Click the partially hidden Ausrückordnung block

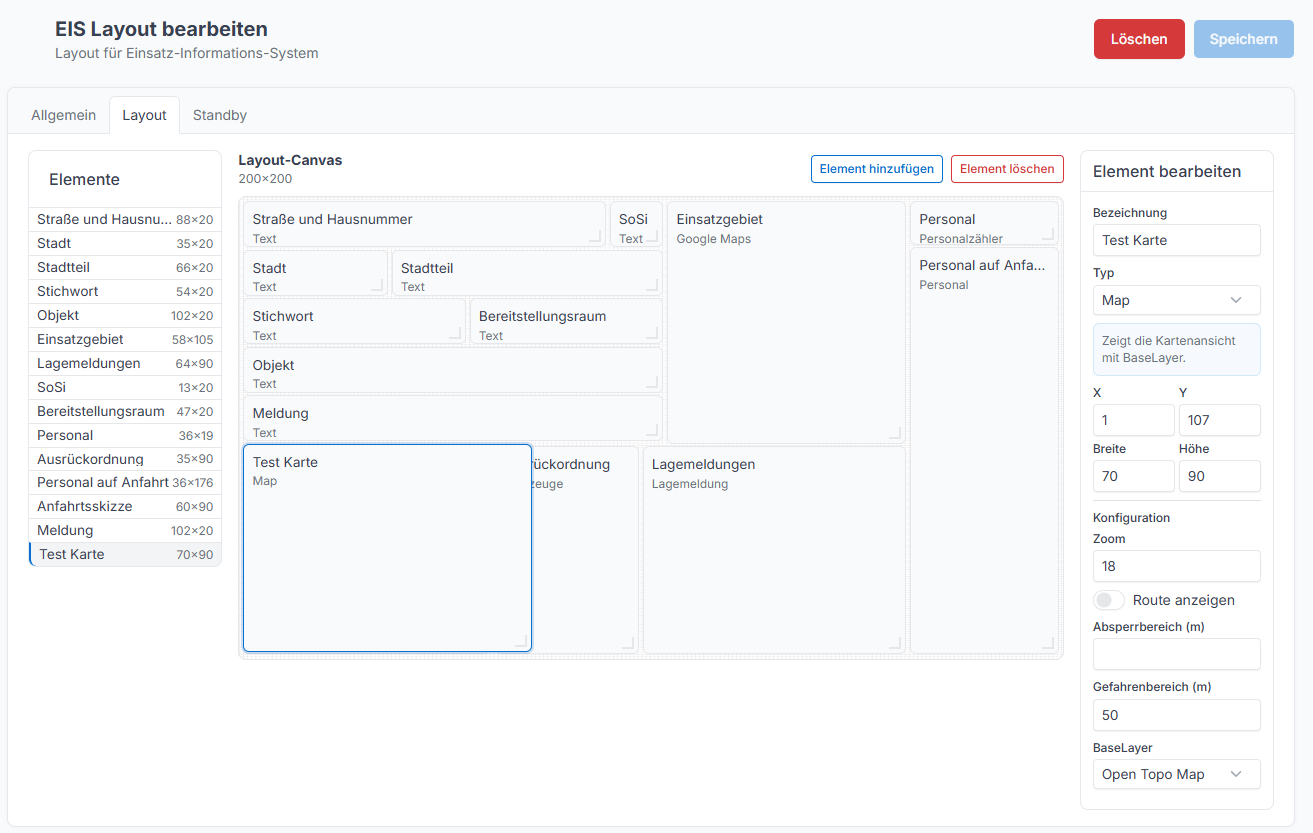coord(585,550)
